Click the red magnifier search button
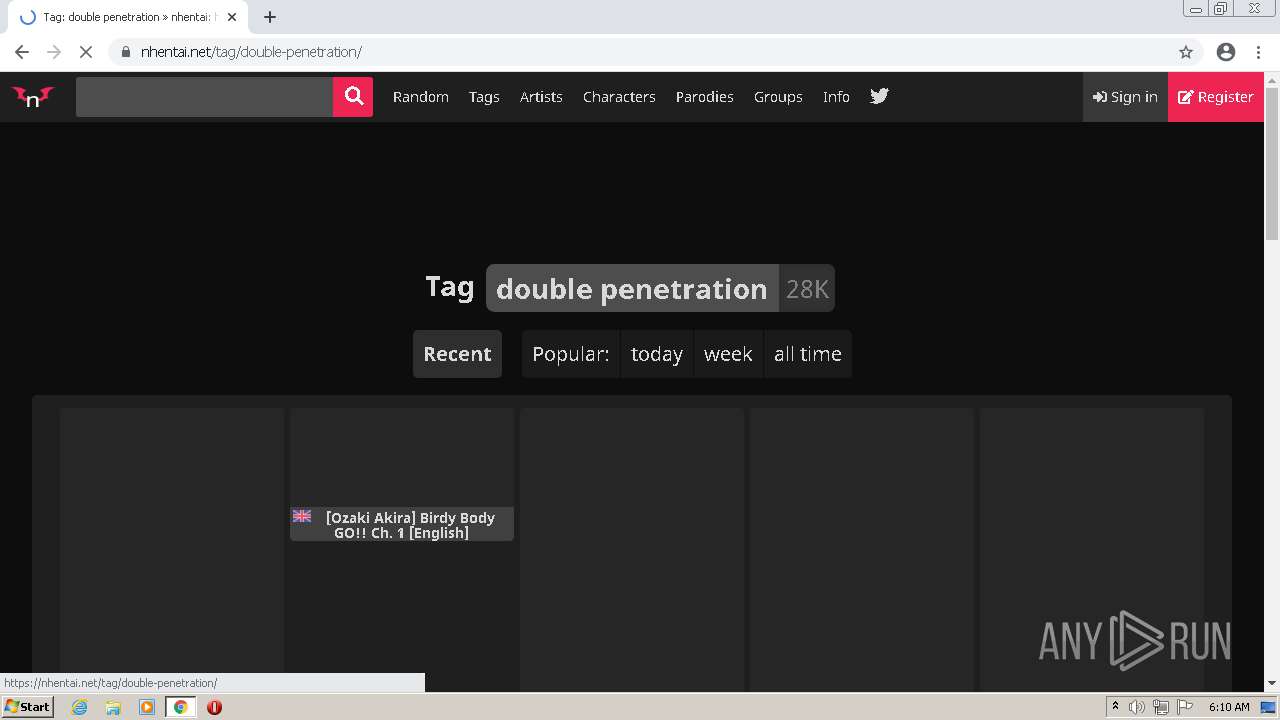Image resolution: width=1280 pixels, height=720 pixels. pyautogui.click(x=353, y=97)
